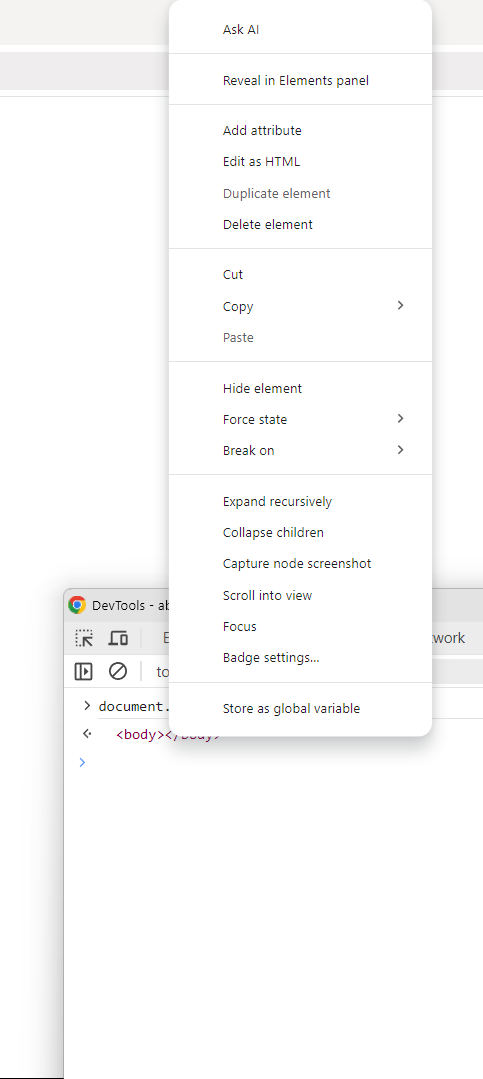Image resolution: width=483 pixels, height=1079 pixels.
Task: Show the console sidebar icon
Action: tap(83, 671)
